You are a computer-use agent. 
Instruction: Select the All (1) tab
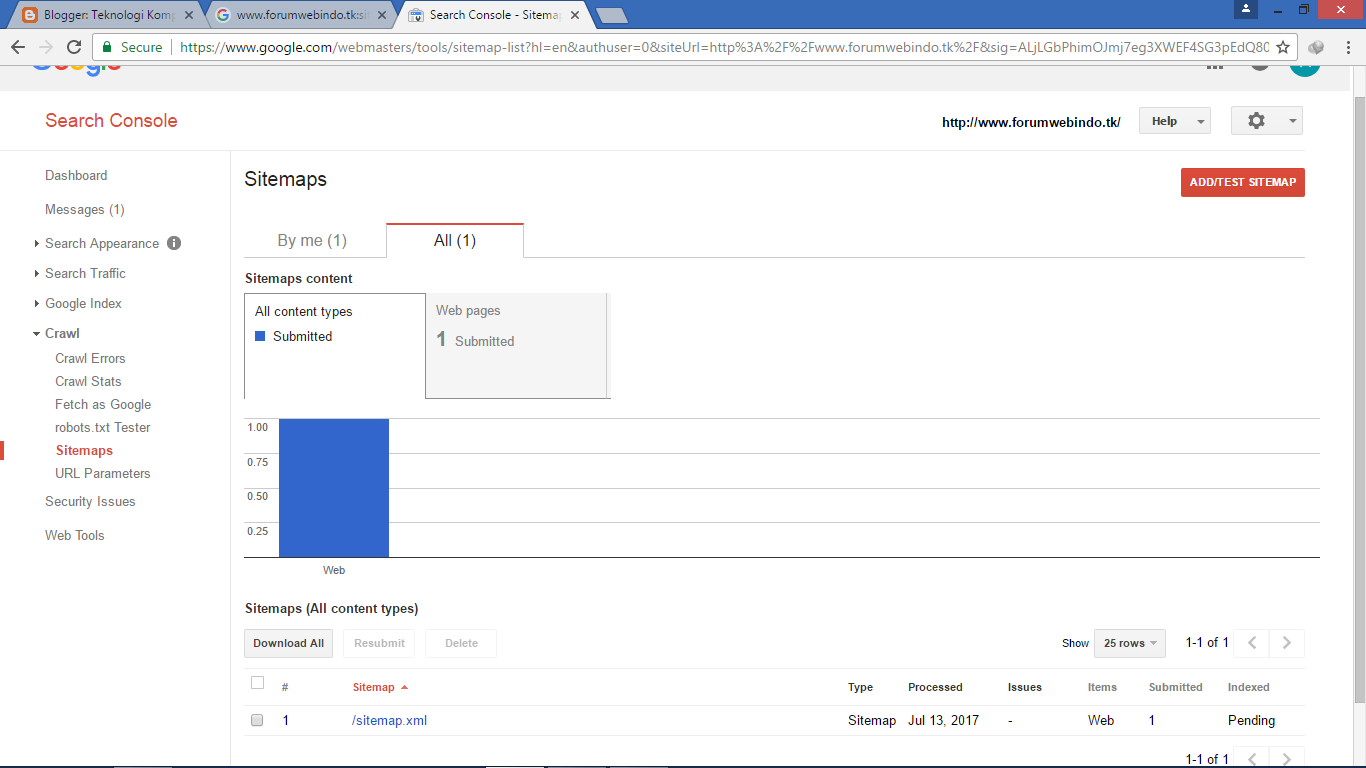pyautogui.click(x=455, y=240)
